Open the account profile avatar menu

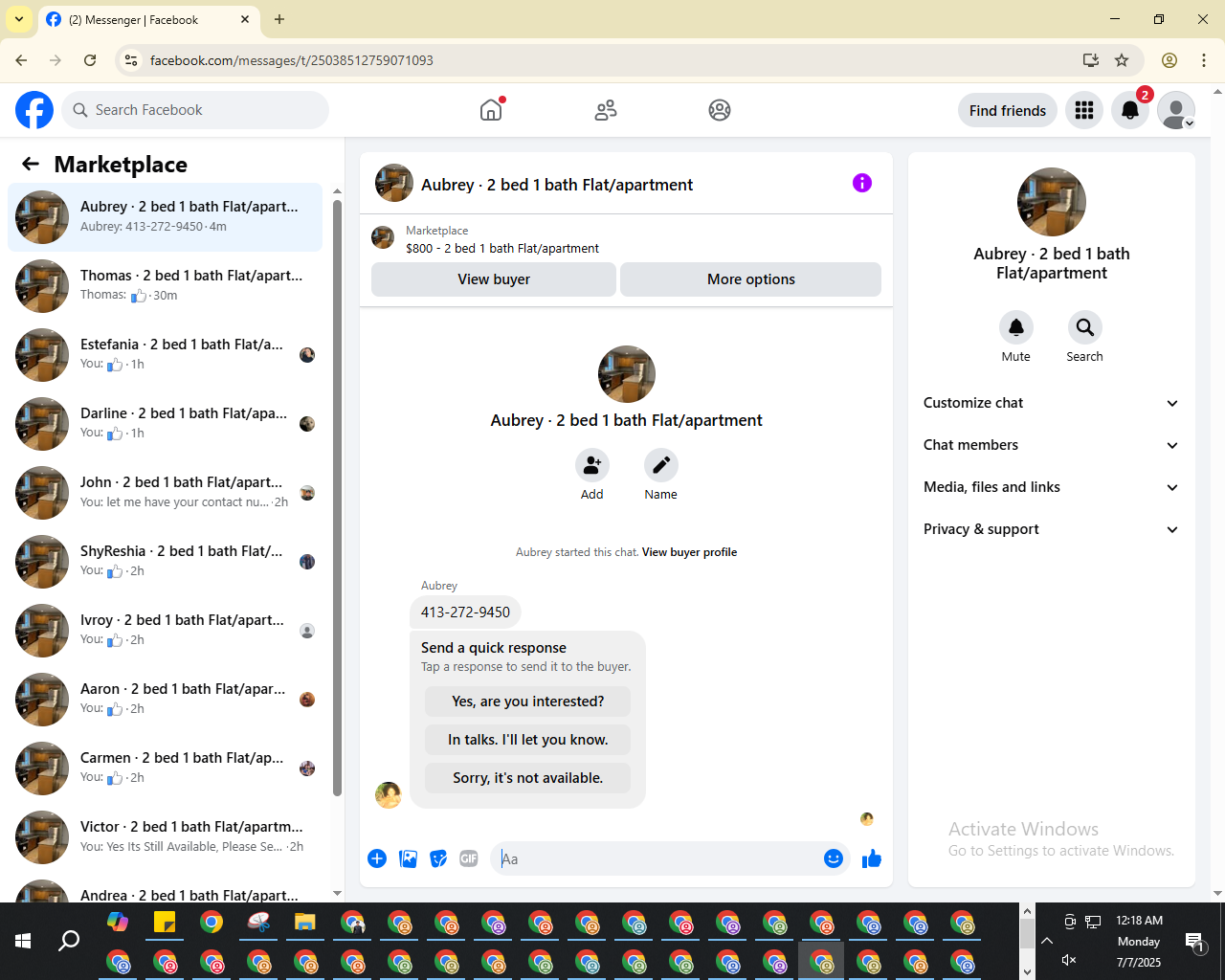point(1176,110)
